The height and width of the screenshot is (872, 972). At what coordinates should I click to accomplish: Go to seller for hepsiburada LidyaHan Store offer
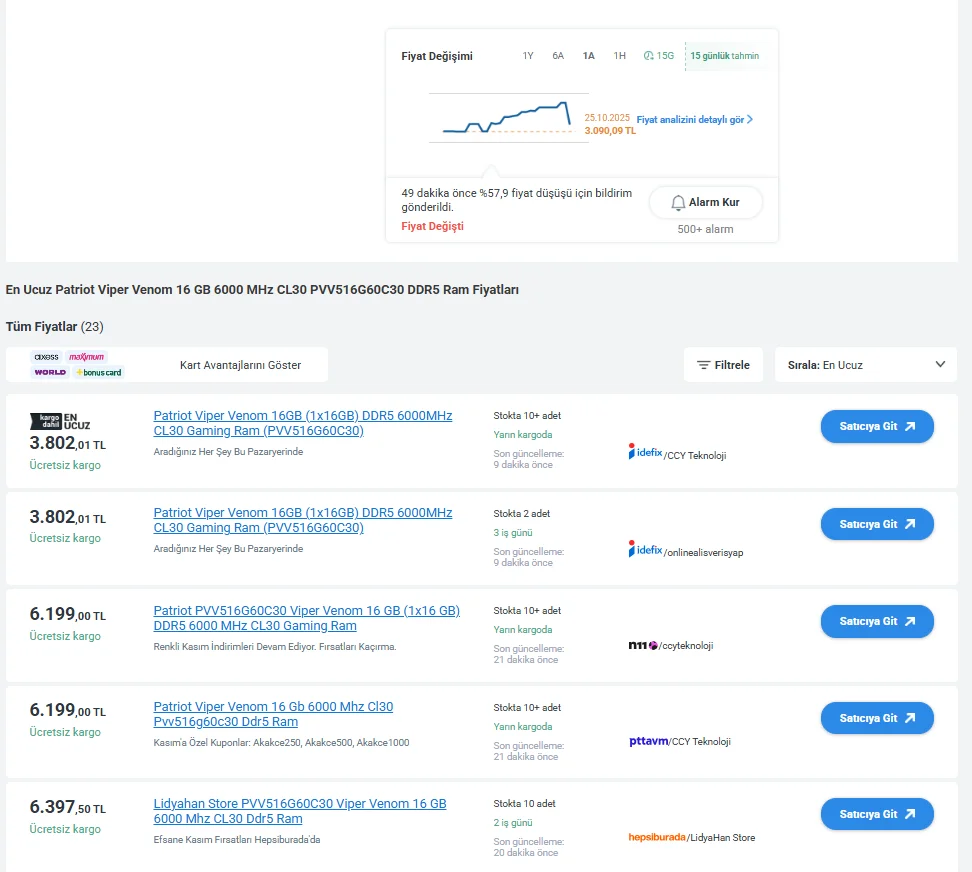coord(877,814)
